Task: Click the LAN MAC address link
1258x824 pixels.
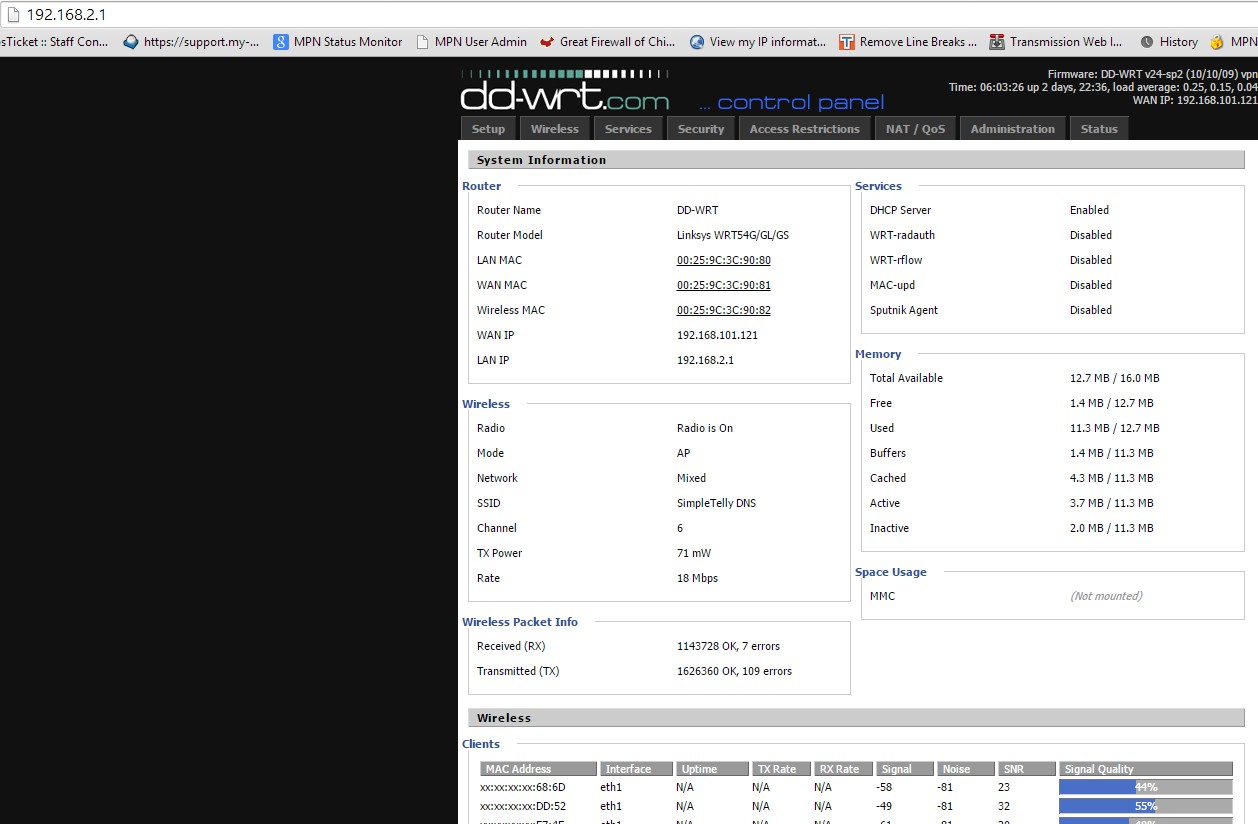Action: pyautogui.click(x=724, y=260)
